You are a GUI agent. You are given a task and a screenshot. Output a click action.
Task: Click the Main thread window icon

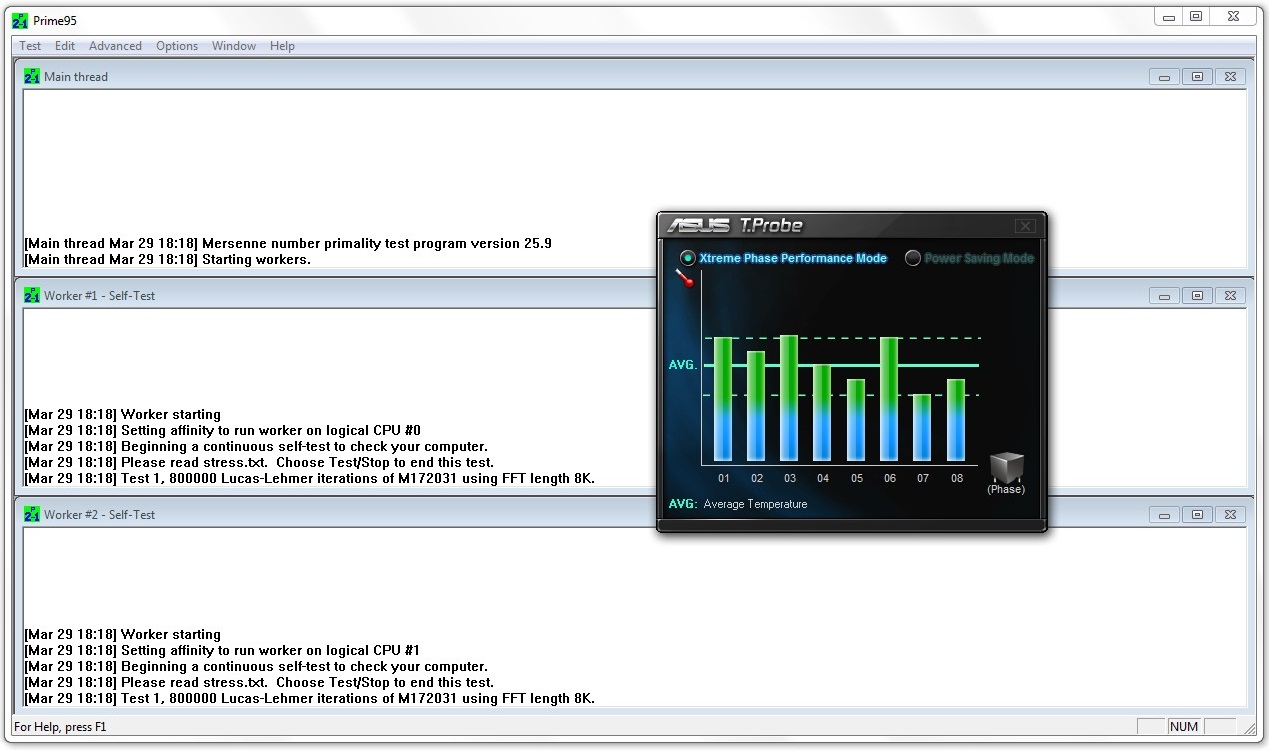coord(32,77)
